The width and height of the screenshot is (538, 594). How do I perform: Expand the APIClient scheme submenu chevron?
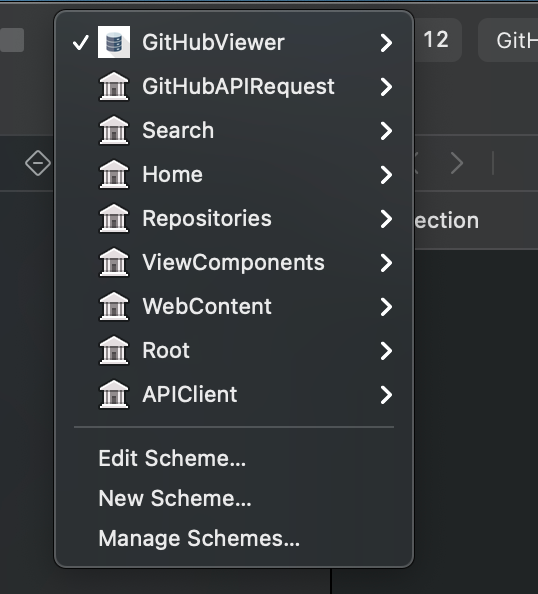pos(386,395)
